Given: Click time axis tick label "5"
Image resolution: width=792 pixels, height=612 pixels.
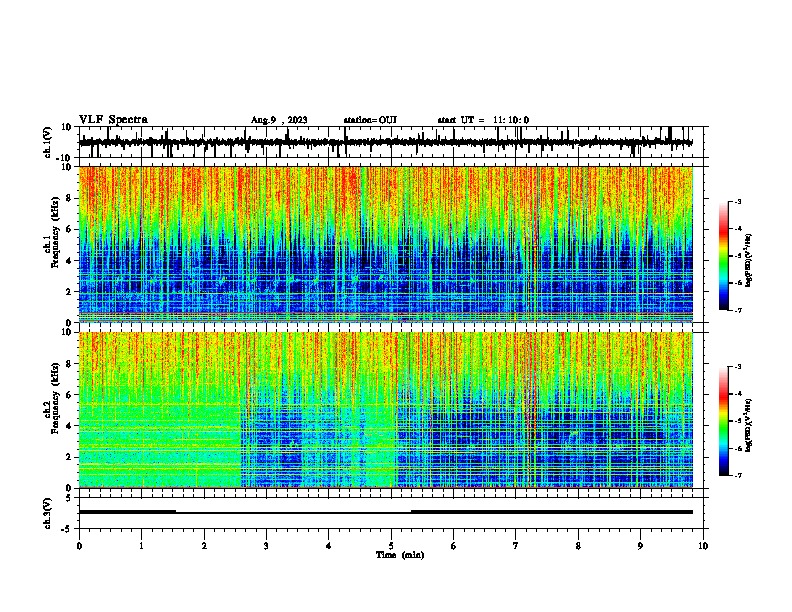Looking at the screenshot, I should click(391, 546).
